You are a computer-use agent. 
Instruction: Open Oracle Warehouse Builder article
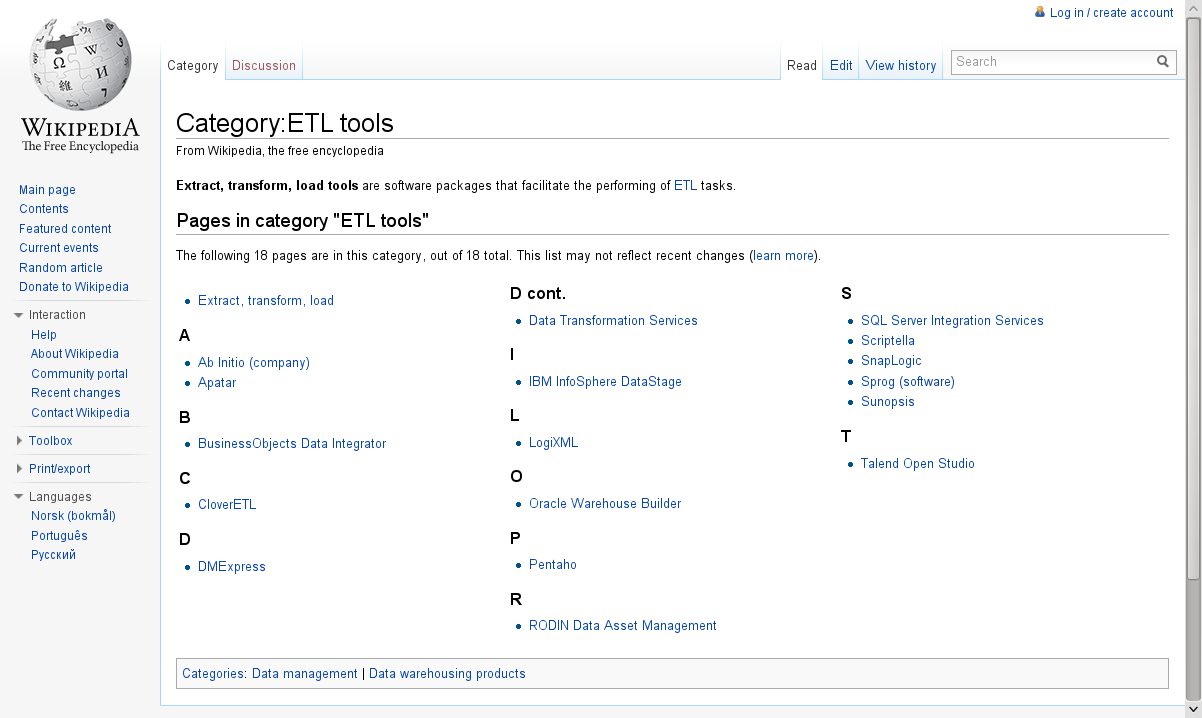coord(605,504)
